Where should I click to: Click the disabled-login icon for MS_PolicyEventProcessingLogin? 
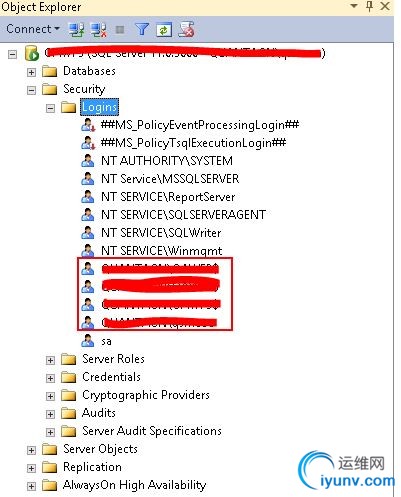point(88,125)
